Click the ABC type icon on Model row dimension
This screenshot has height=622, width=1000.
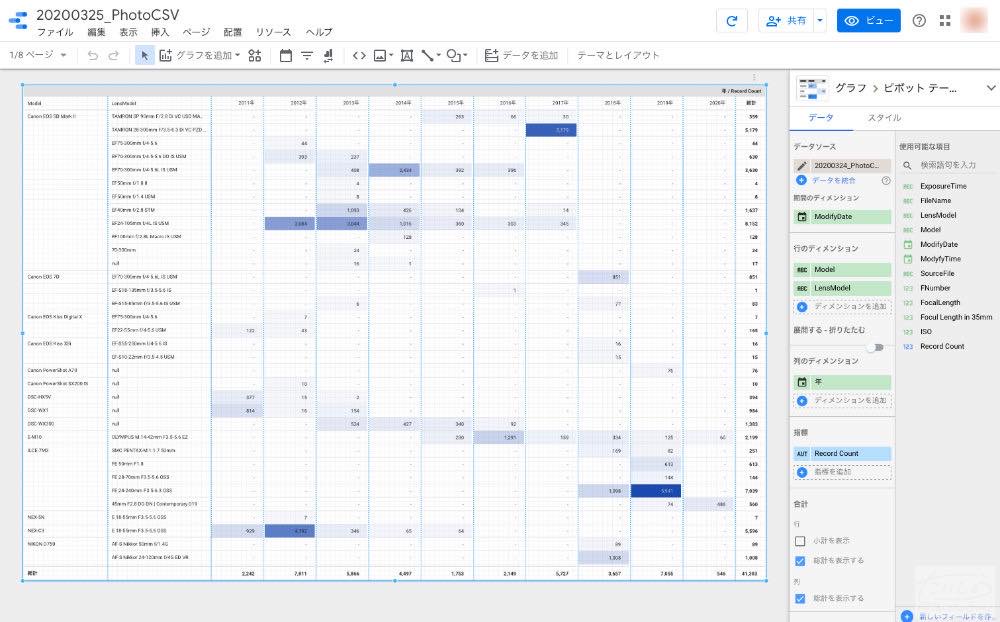click(802, 270)
